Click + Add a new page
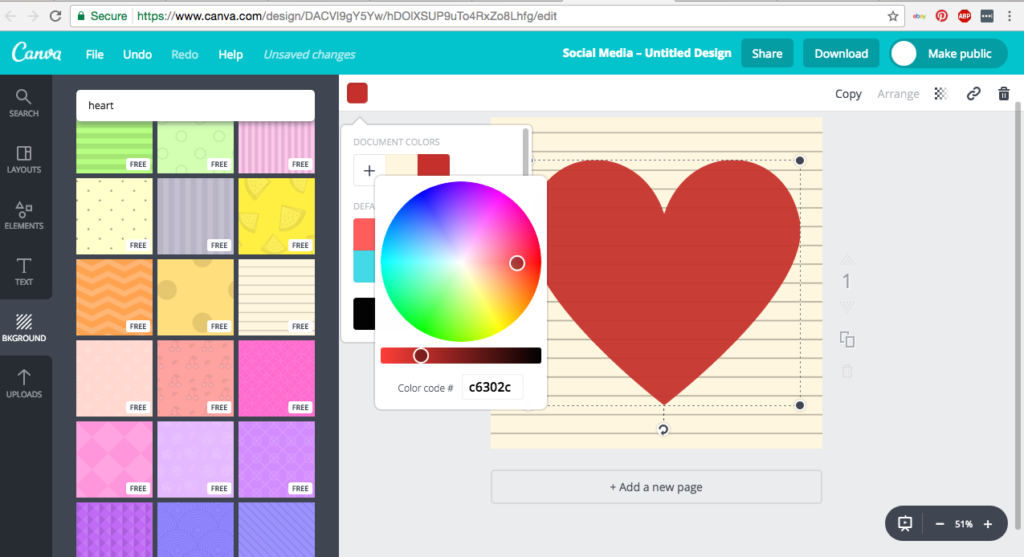The height and width of the screenshot is (557, 1024). (x=656, y=487)
